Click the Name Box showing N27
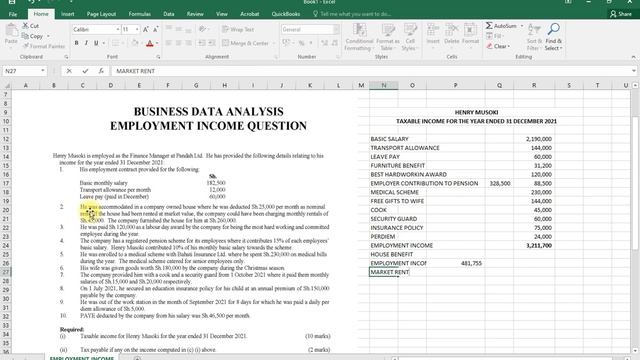 coord(21,71)
